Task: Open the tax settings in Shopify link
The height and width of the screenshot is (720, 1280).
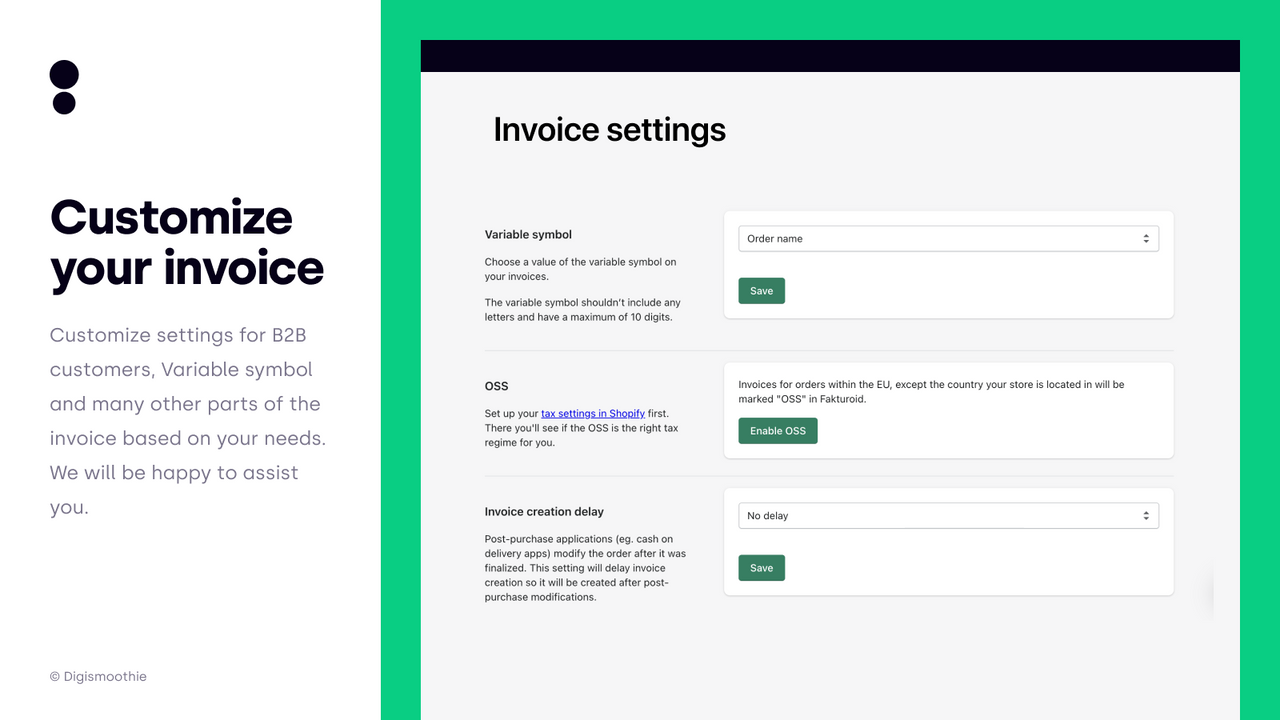Action: (x=593, y=413)
